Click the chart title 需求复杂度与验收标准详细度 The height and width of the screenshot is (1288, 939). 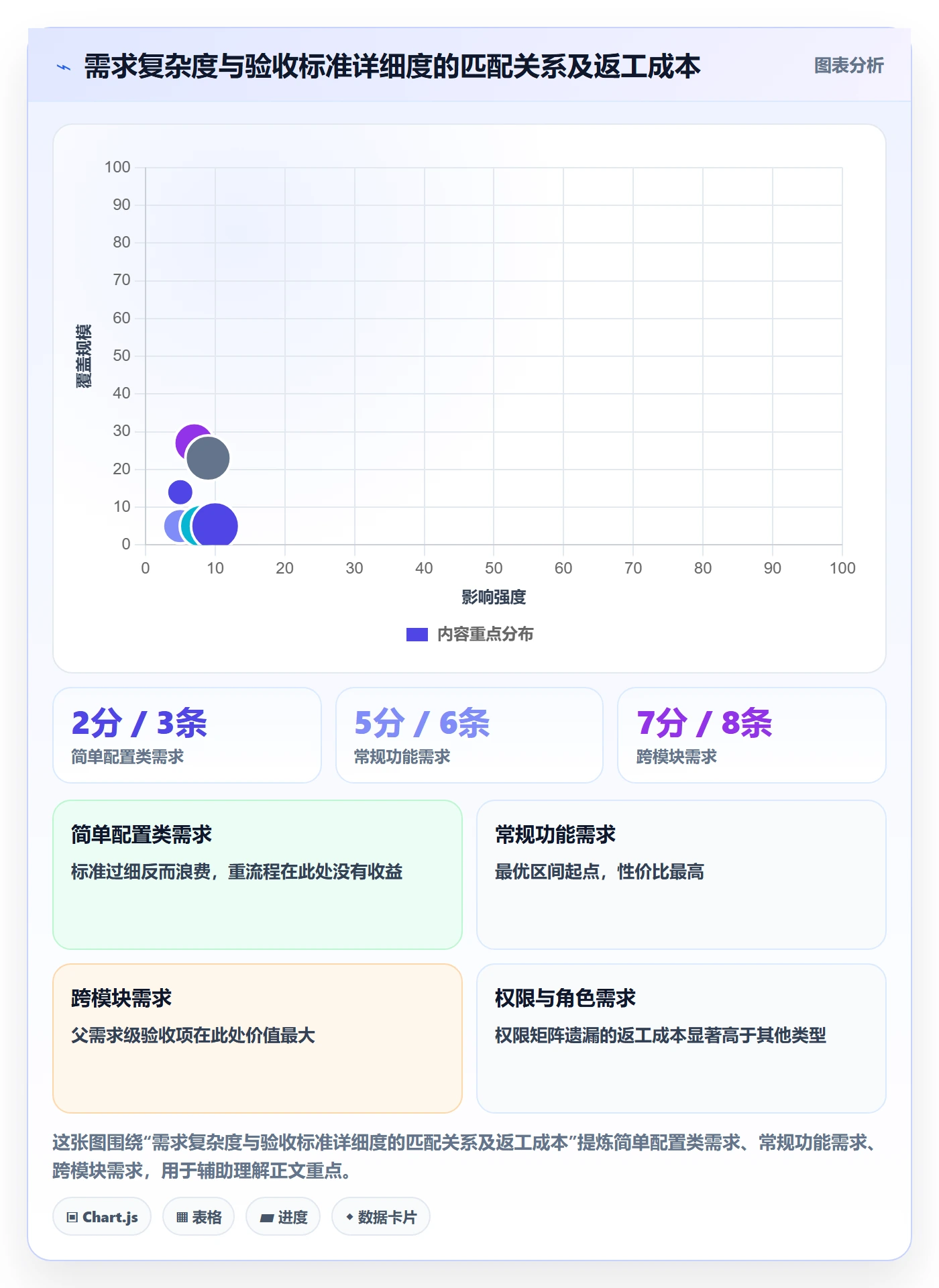click(x=392, y=66)
